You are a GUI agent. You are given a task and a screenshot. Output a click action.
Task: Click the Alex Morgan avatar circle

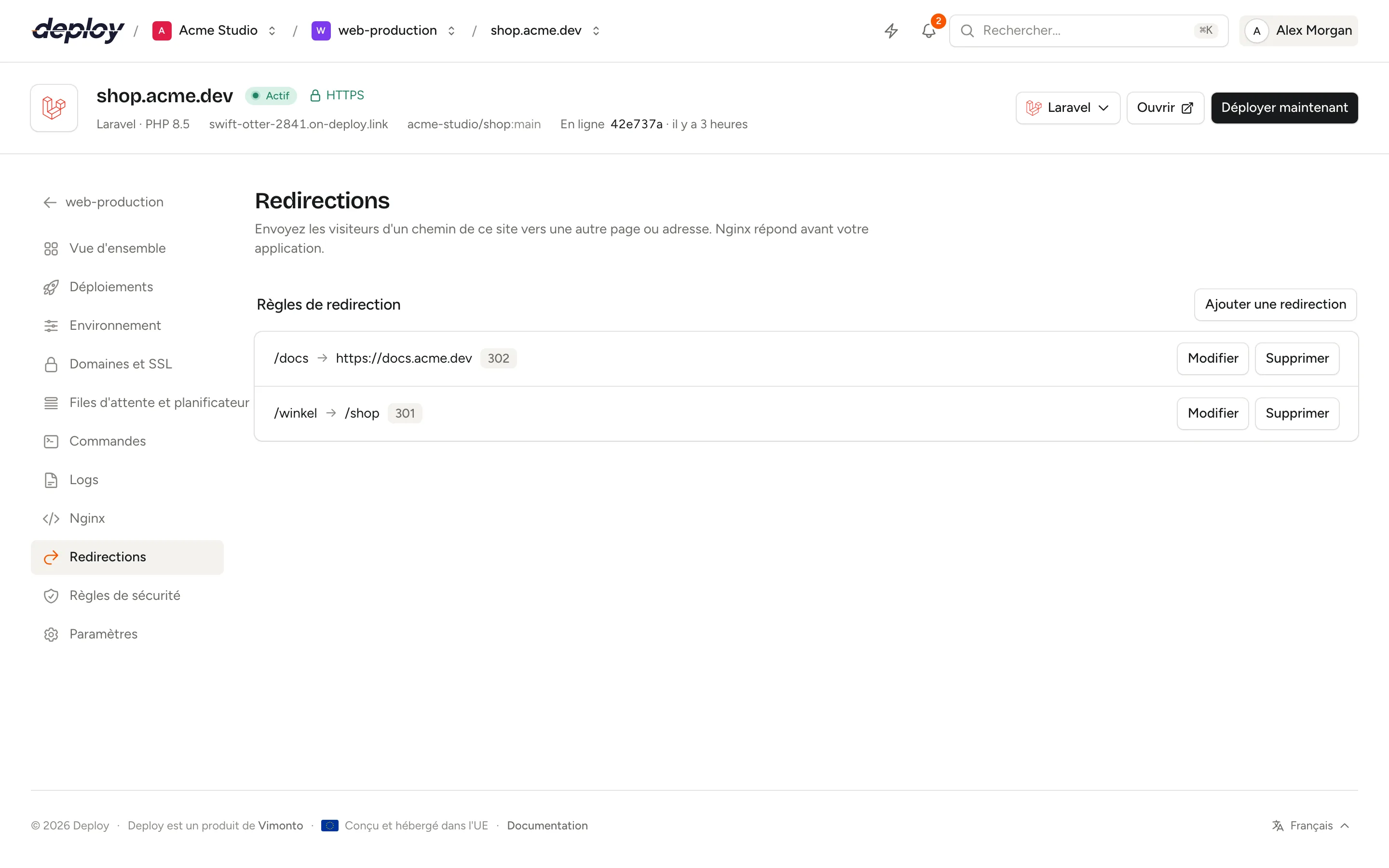(1257, 31)
